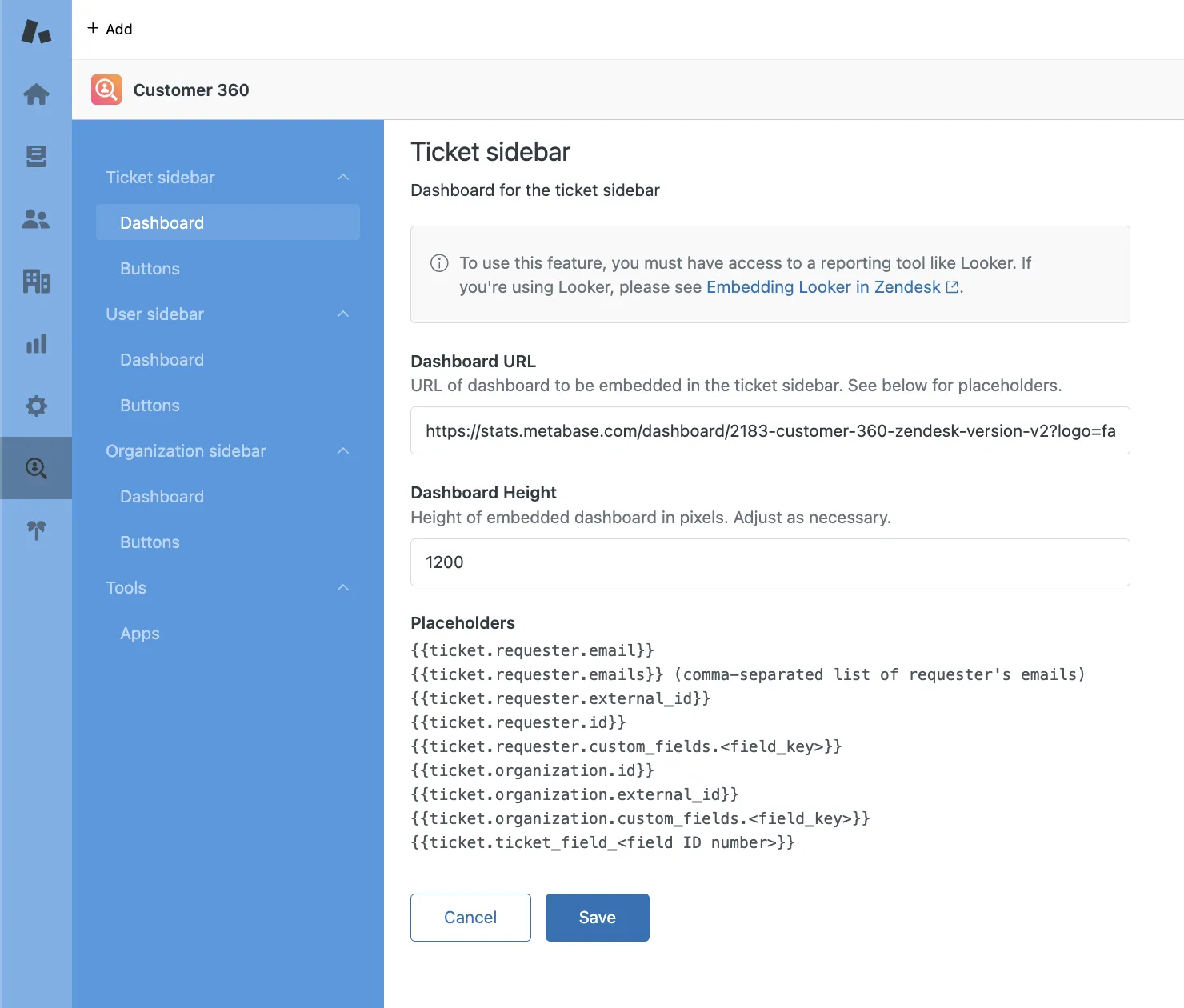Image resolution: width=1184 pixels, height=1008 pixels.
Task: Collapse the User sidebar section
Action: coord(343,314)
